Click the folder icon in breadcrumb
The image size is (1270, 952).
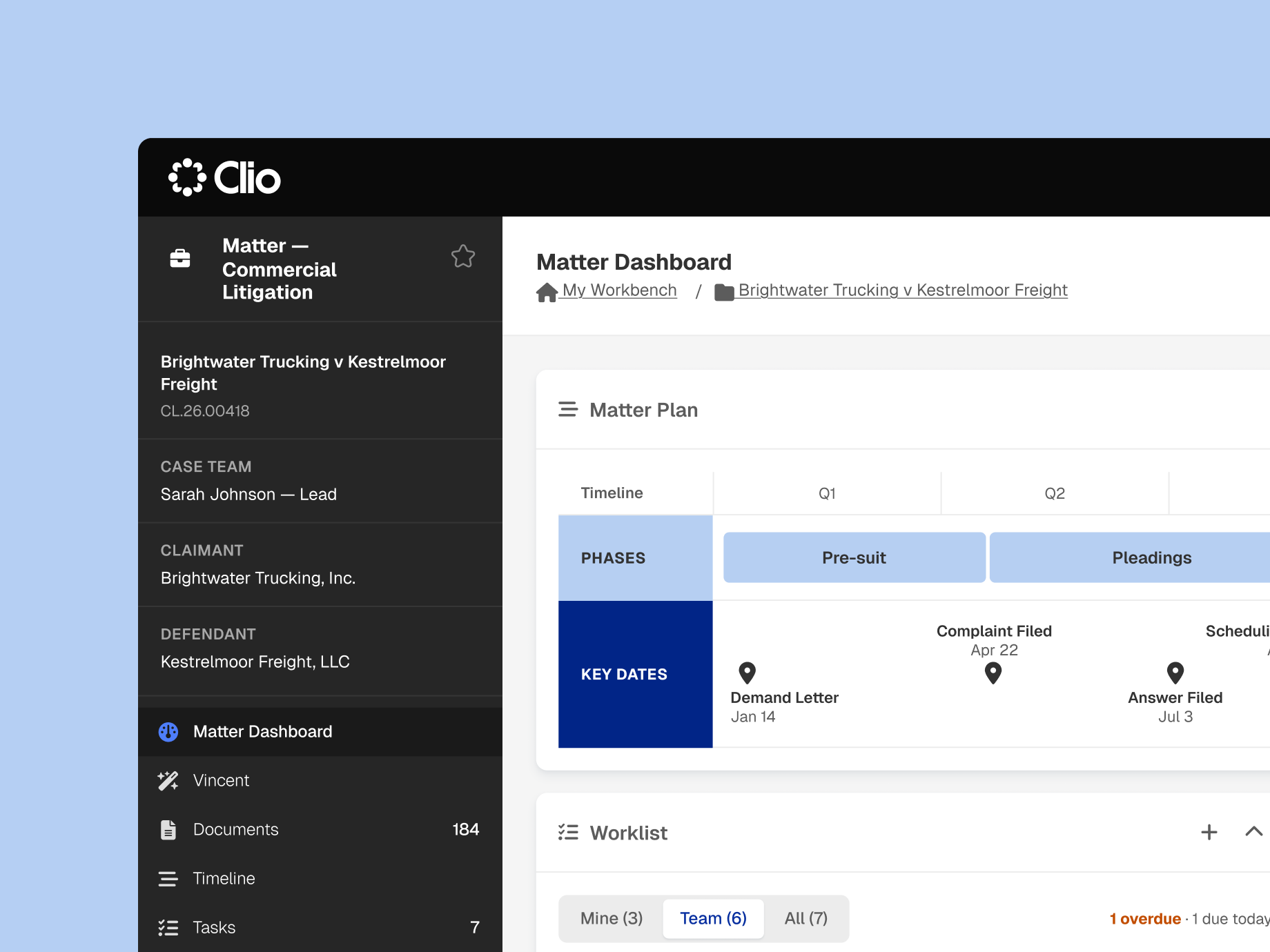(724, 292)
